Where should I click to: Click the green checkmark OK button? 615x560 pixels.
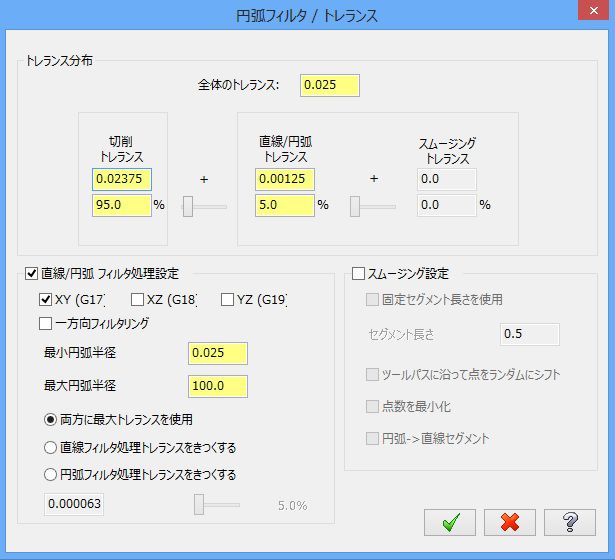[x=449, y=522]
